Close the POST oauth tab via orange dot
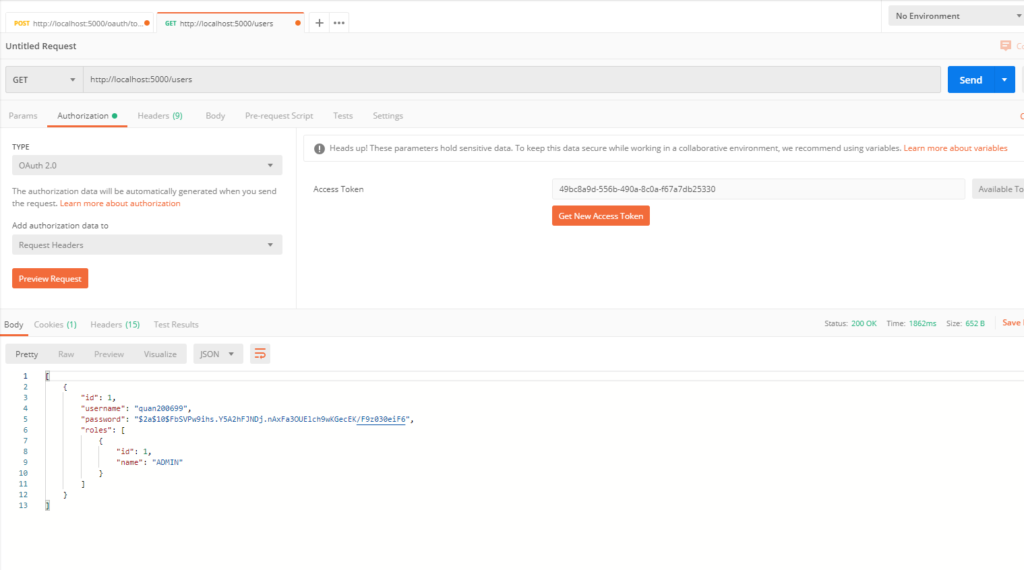 [x=148, y=23]
